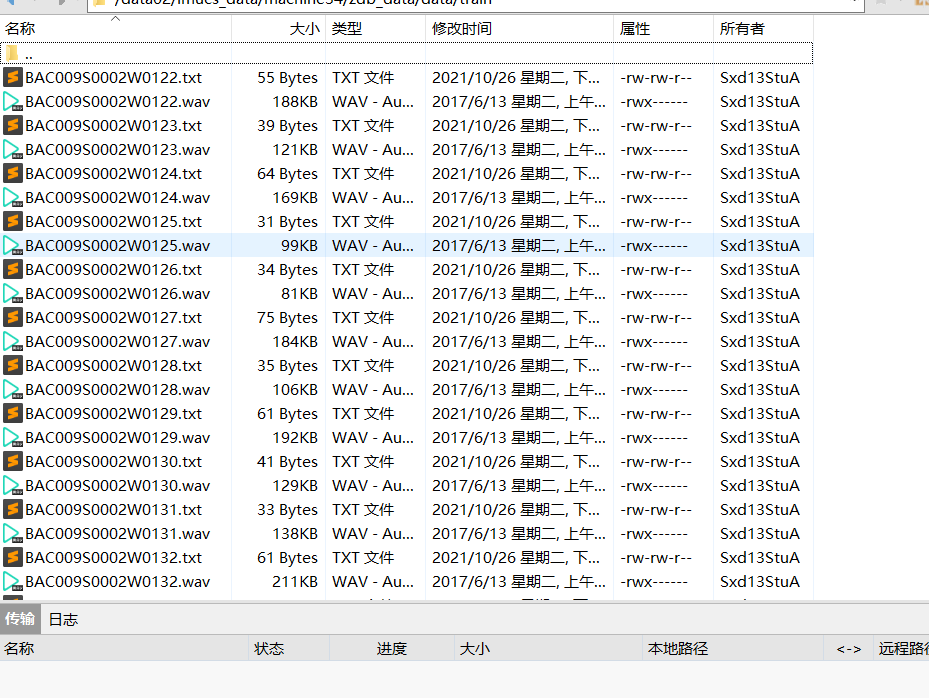Select the highlighted BAC009S0002W0125.wav row

pyautogui.click(x=120, y=245)
